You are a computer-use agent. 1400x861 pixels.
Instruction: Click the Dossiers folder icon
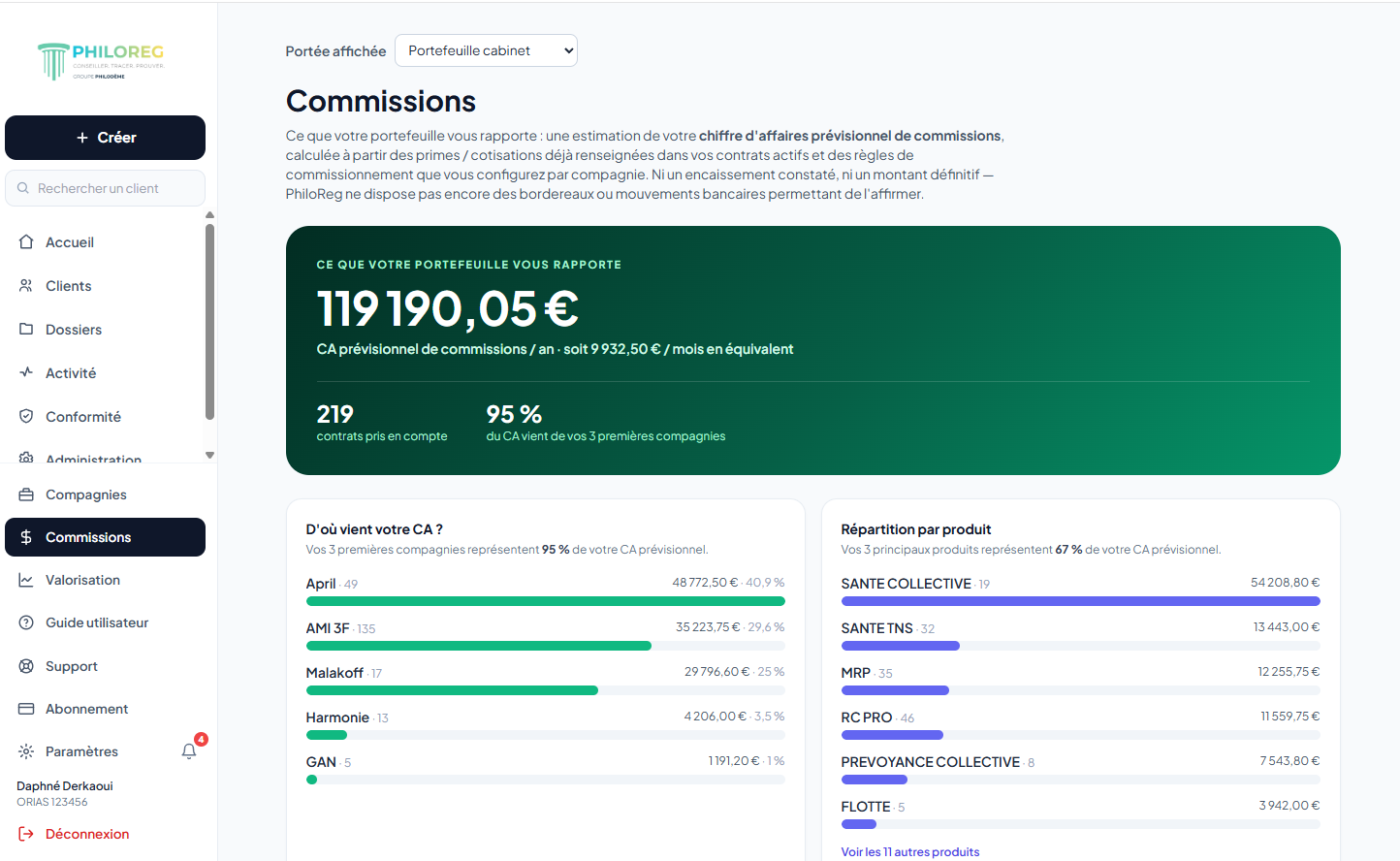point(26,330)
